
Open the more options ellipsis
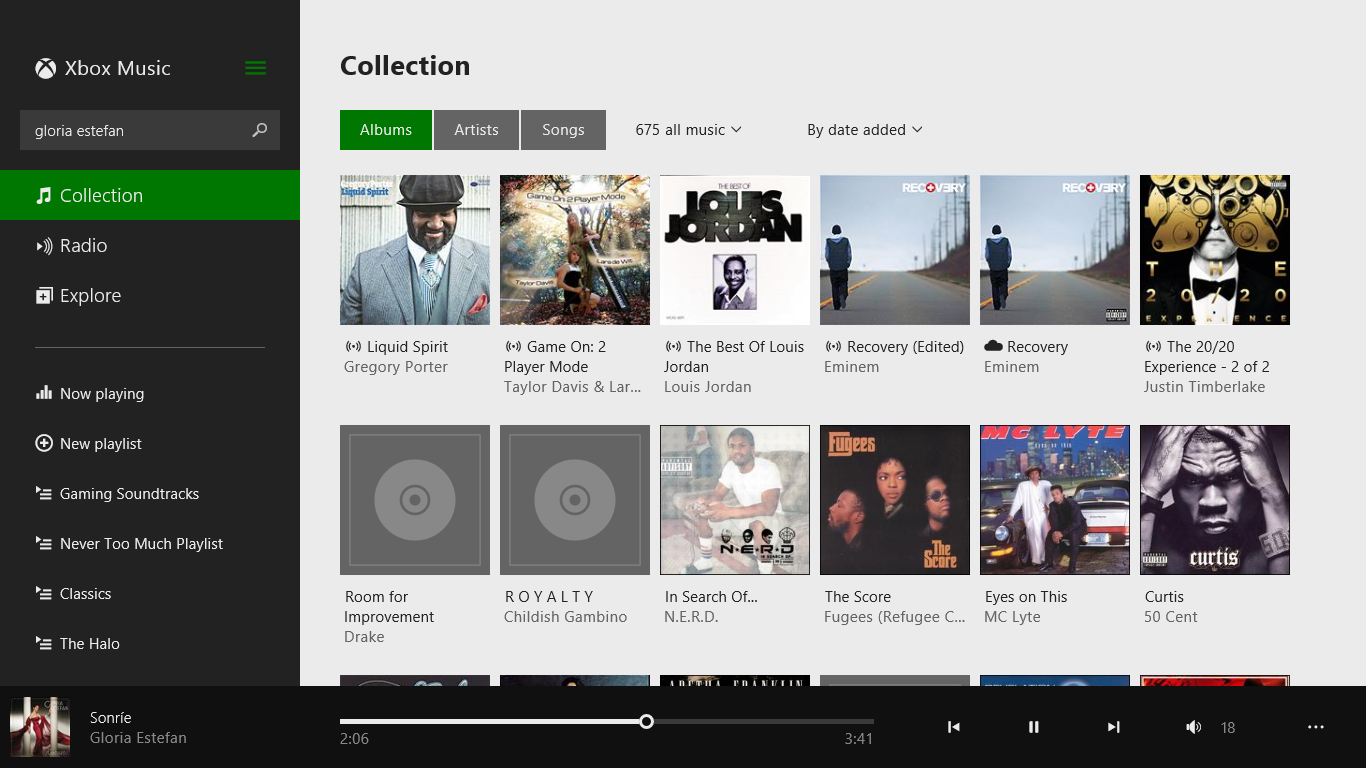[1316, 727]
